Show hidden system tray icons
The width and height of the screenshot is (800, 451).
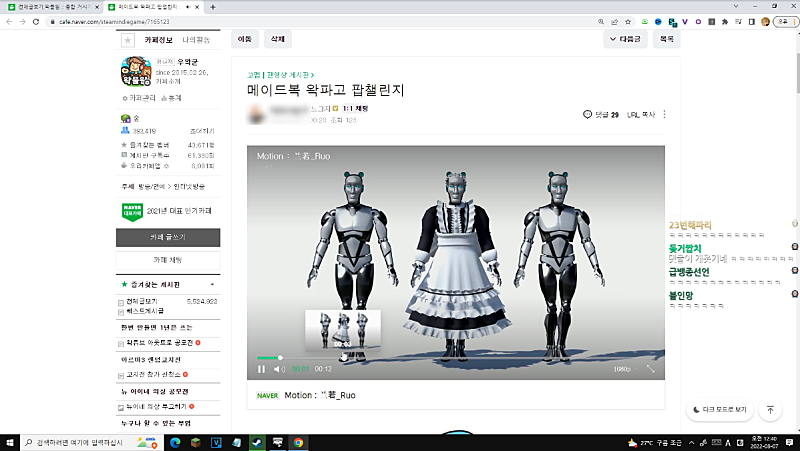coord(691,443)
